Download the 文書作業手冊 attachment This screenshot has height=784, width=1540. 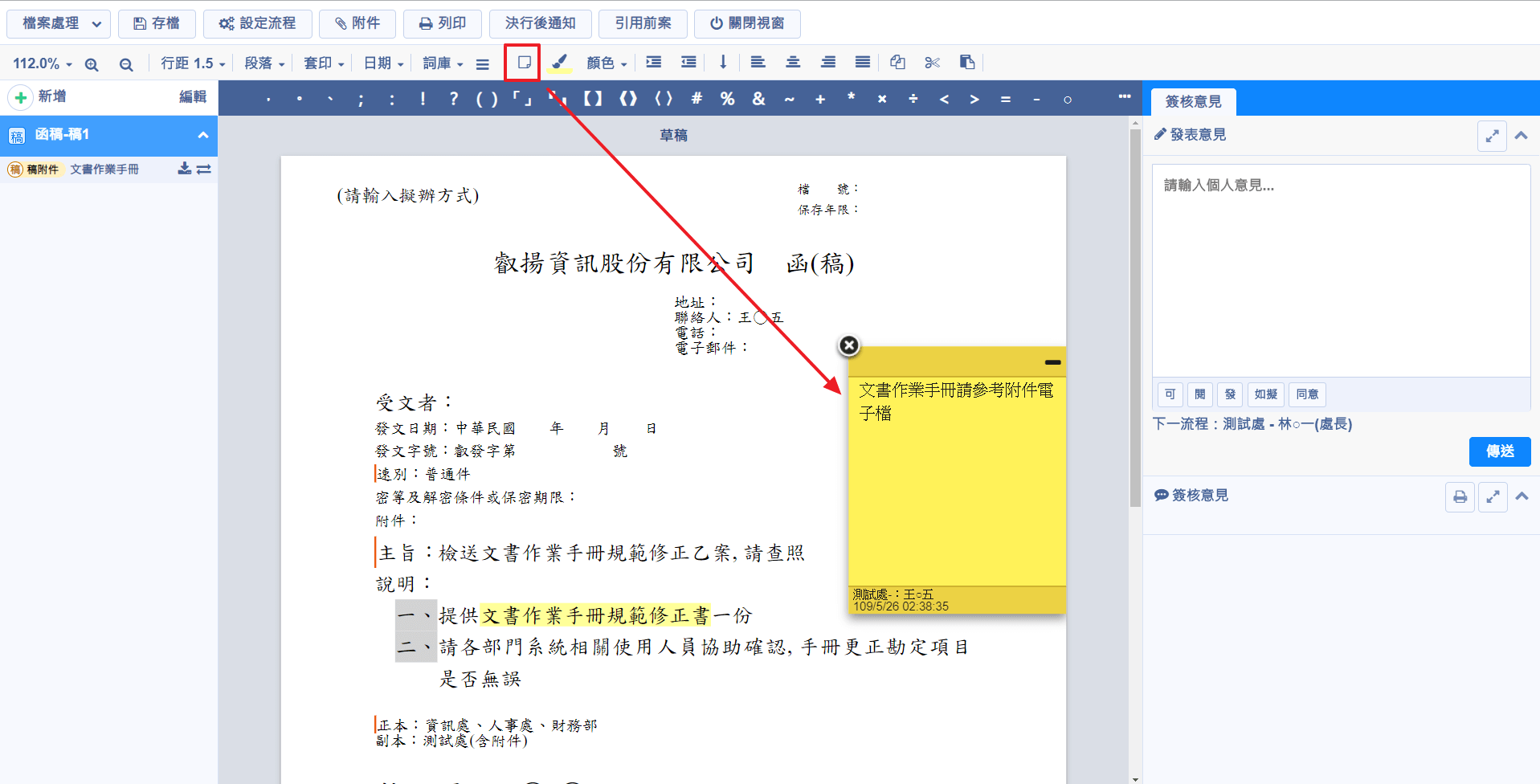pos(184,169)
